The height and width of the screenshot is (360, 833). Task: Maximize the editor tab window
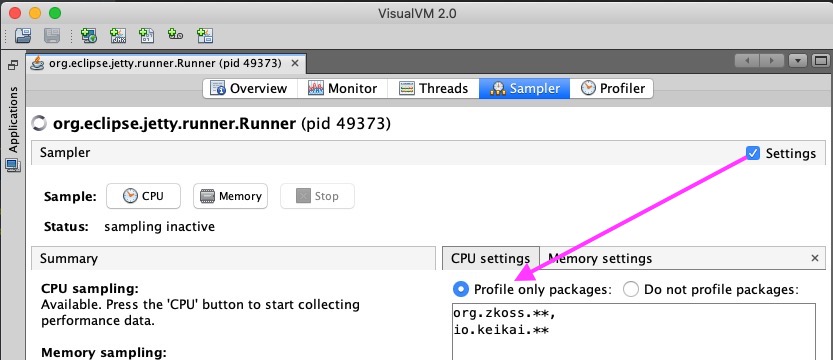coord(821,61)
